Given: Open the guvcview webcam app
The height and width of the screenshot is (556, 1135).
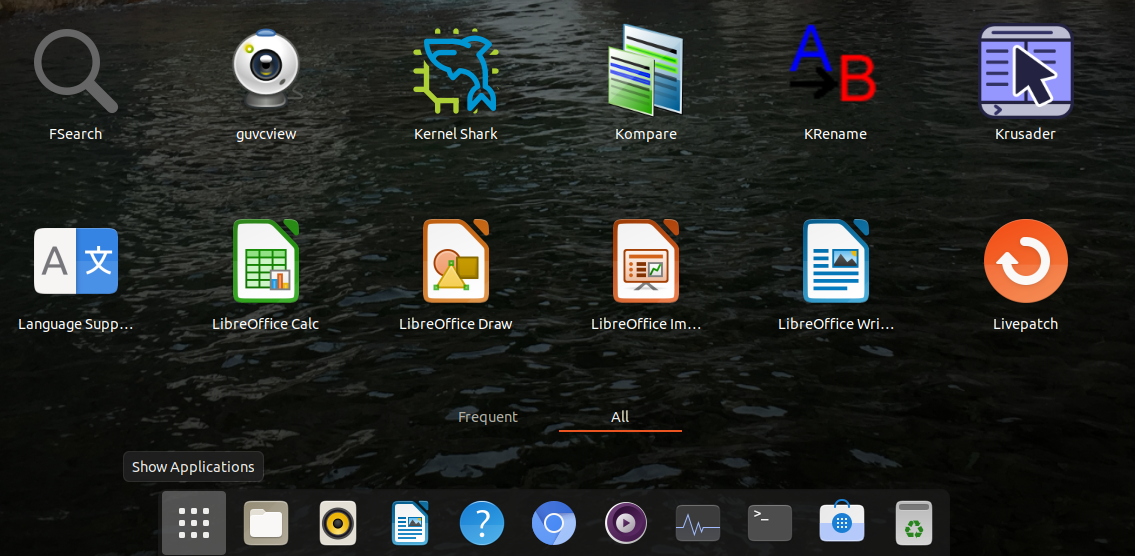Looking at the screenshot, I should (x=266, y=71).
